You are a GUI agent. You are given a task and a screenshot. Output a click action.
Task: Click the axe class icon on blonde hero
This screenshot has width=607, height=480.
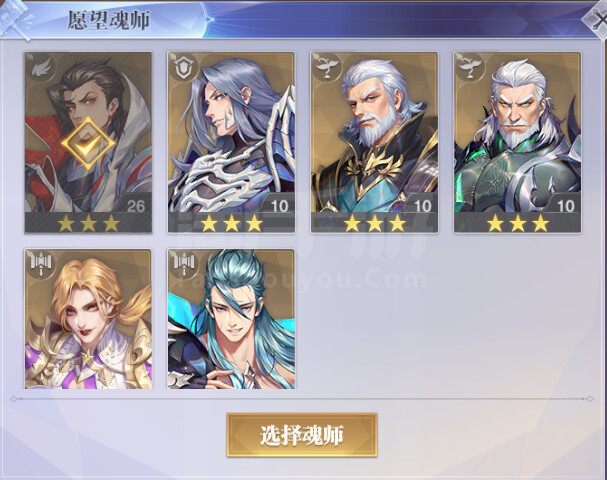pos(41,264)
